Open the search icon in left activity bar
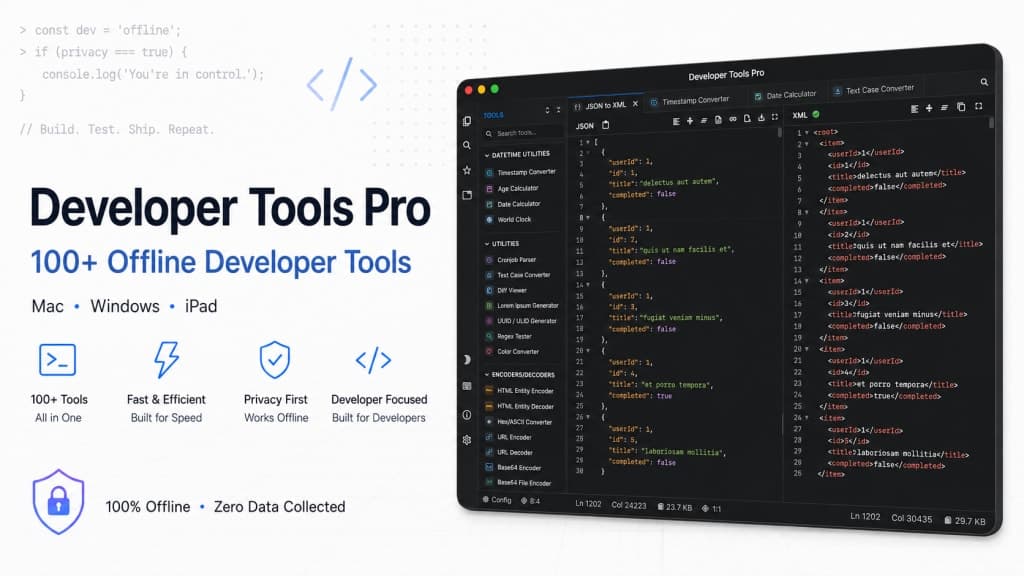The width and height of the screenshot is (1024, 576). tap(466, 146)
